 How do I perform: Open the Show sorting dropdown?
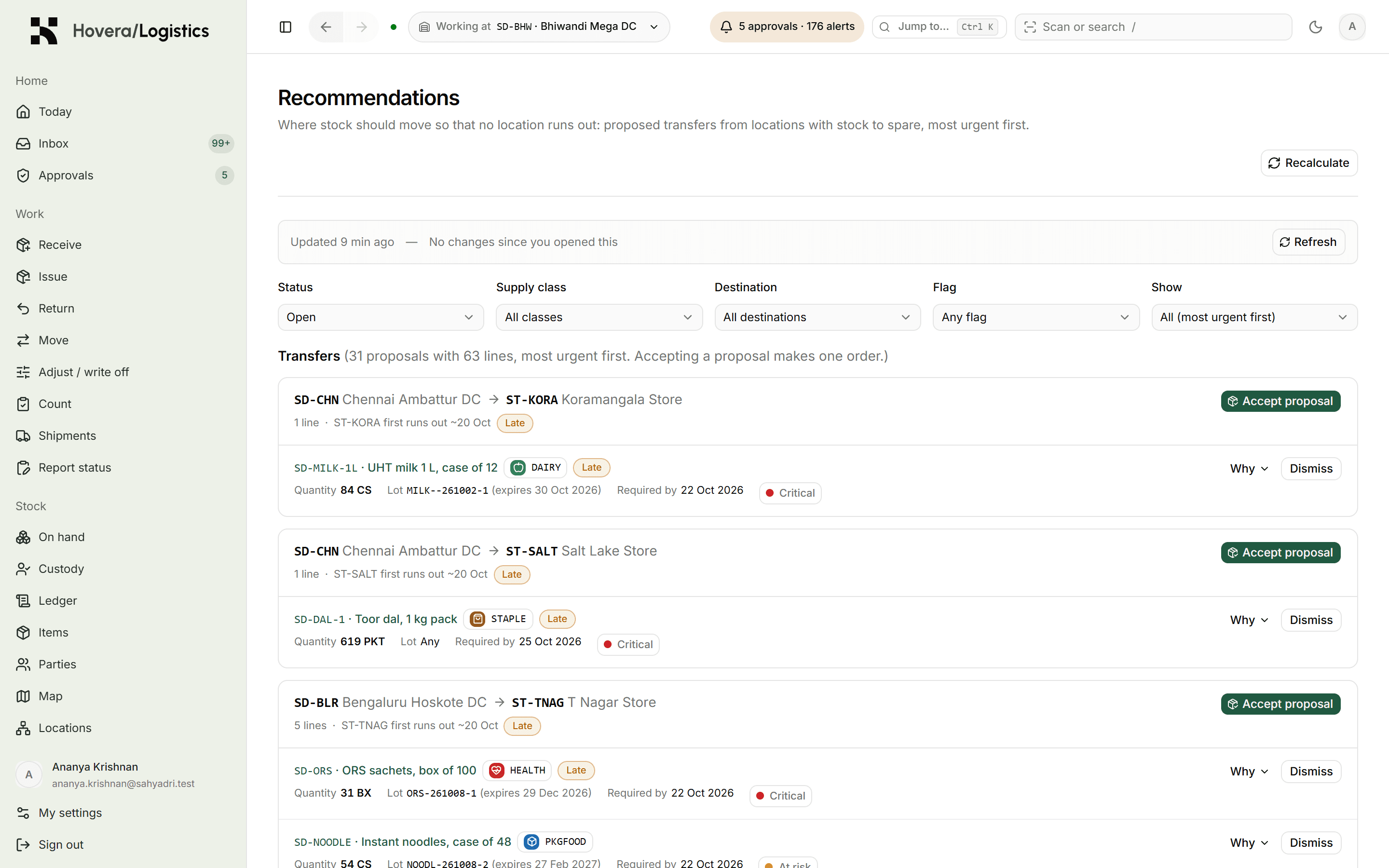(x=1254, y=317)
